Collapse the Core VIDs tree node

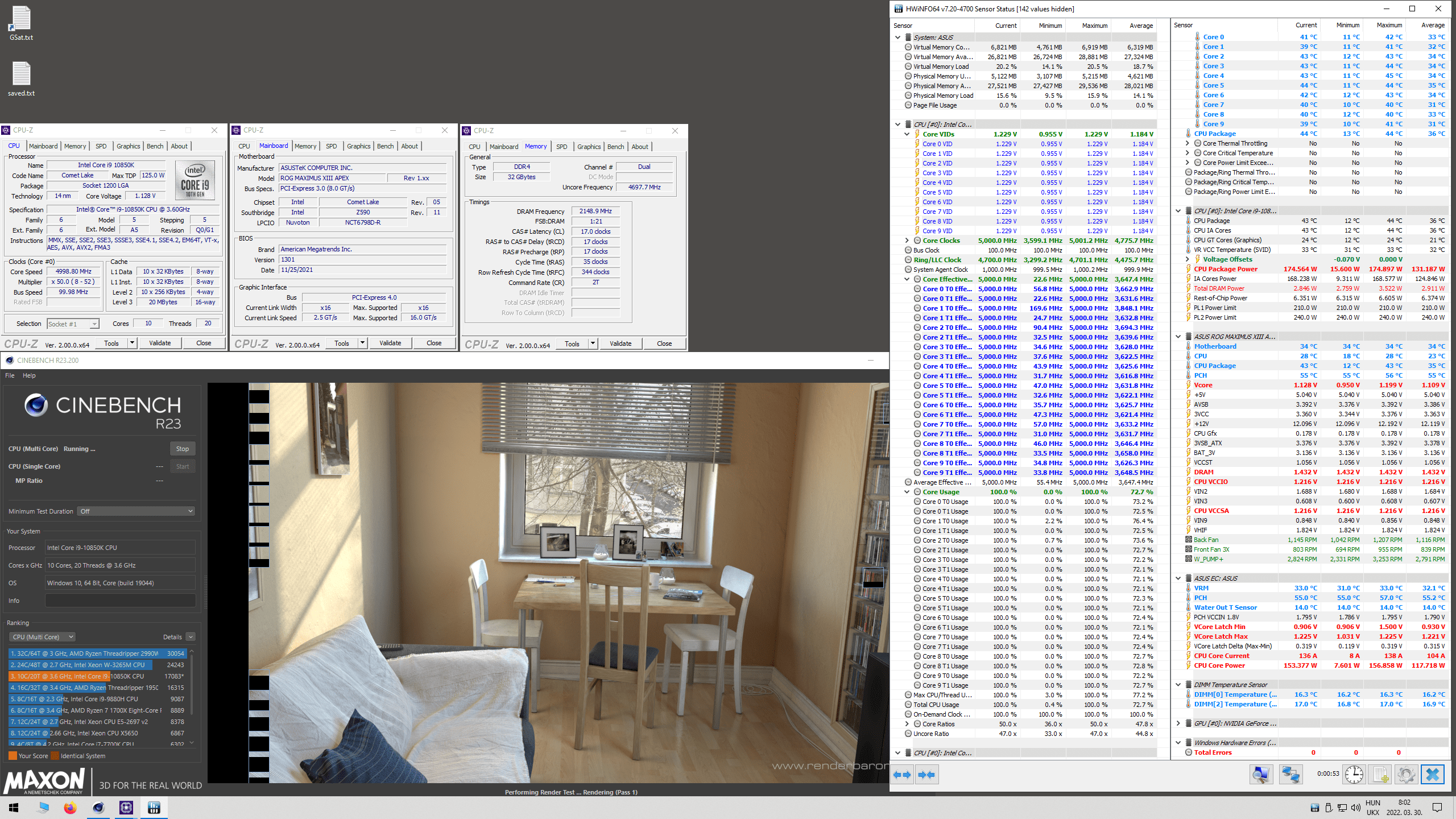tap(907, 134)
